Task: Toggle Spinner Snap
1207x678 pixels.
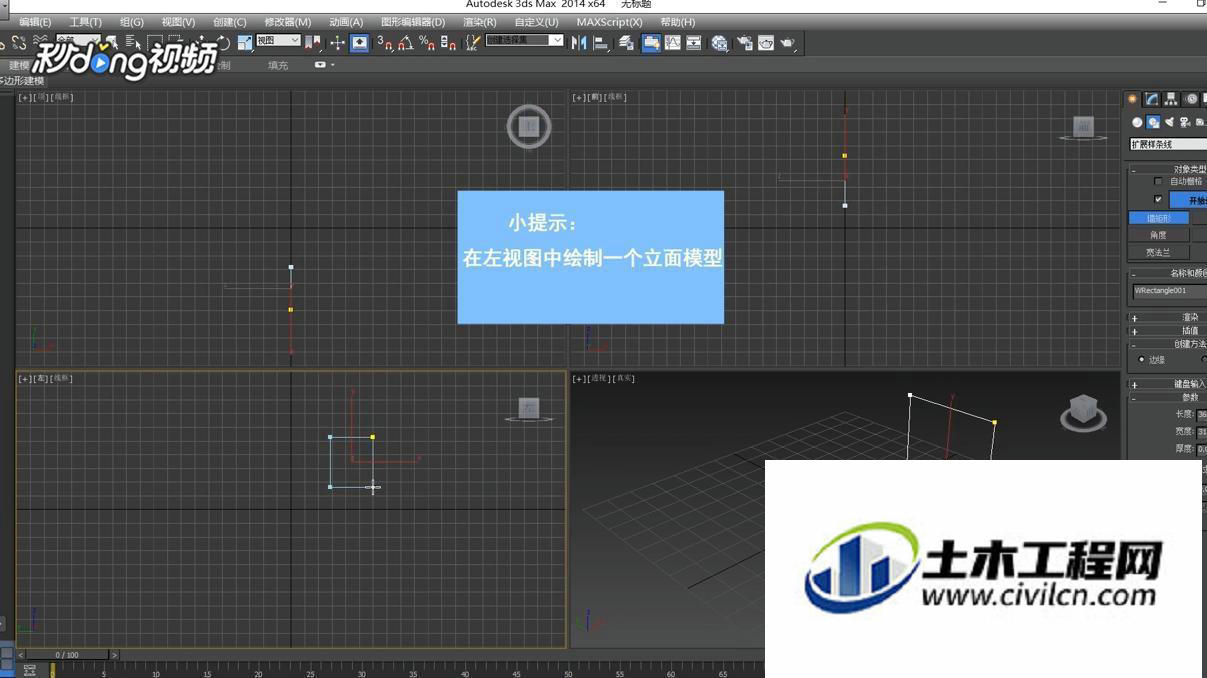Action: click(x=448, y=43)
